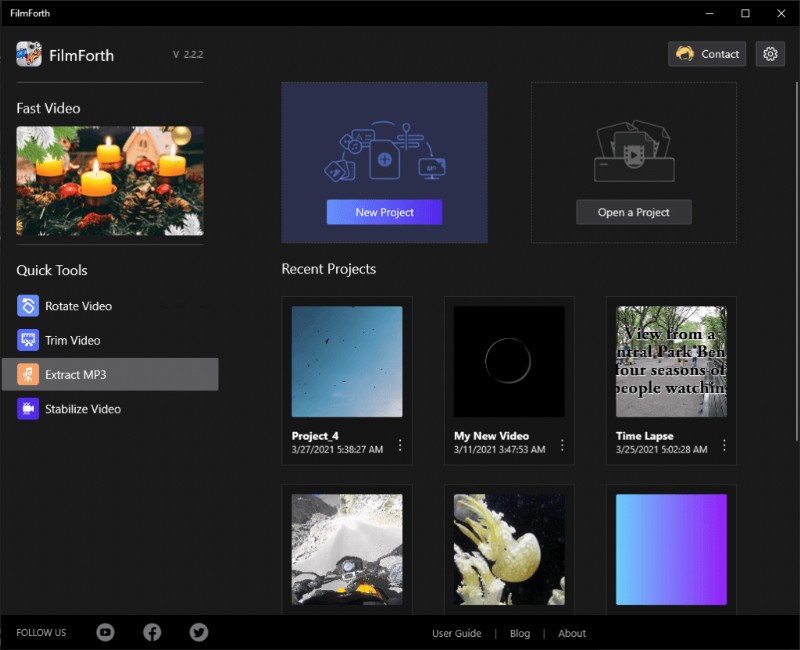The height and width of the screenshot is (650, 800).
Task: Open options menu for My New Video
Action: tap(562, 444)
